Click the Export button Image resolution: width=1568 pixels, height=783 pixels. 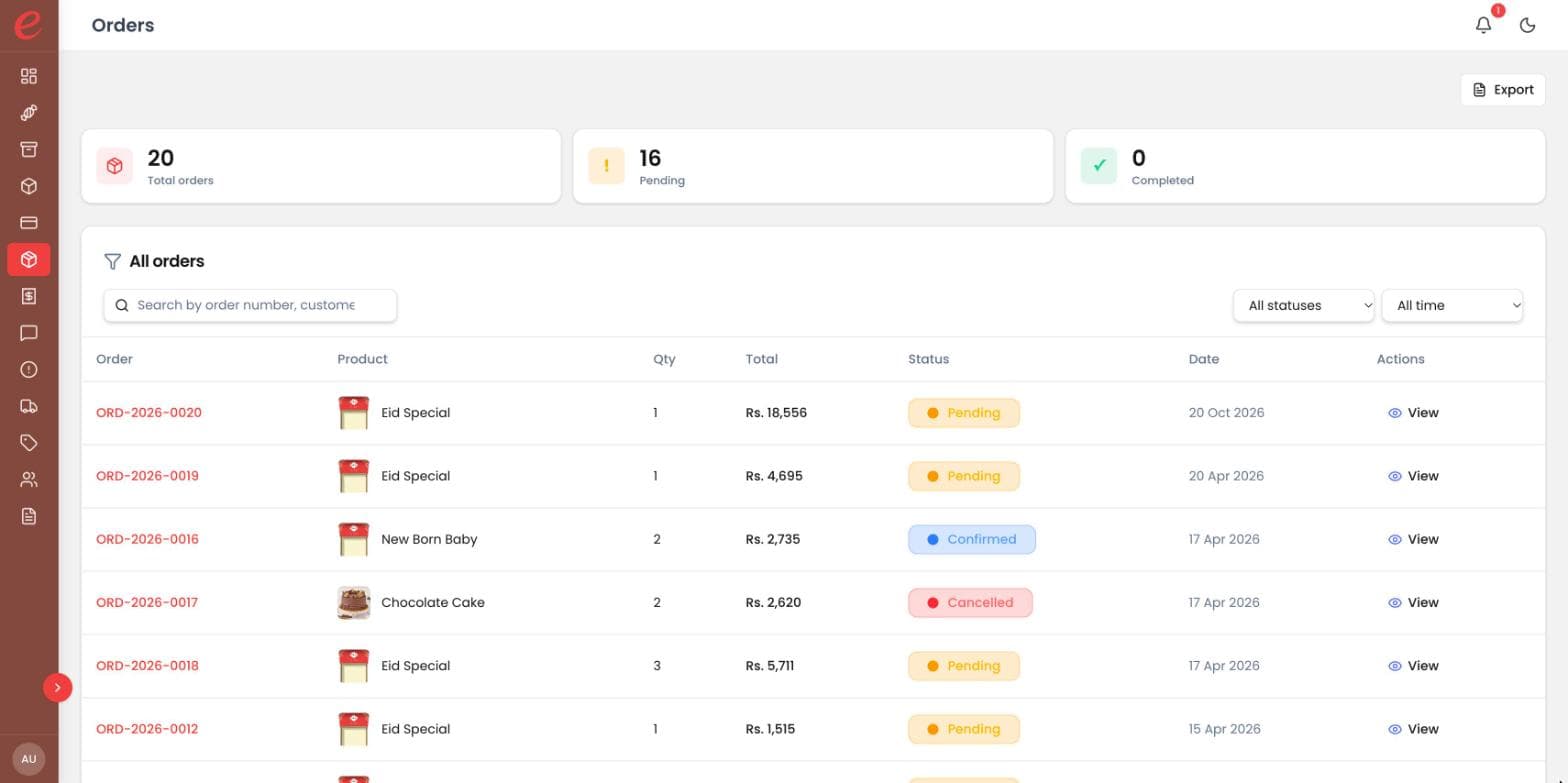1503,89
